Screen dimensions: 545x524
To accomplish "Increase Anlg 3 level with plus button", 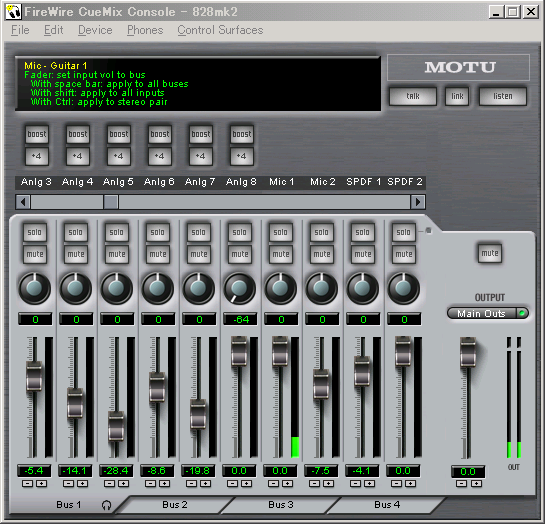I will pos(41,484).
